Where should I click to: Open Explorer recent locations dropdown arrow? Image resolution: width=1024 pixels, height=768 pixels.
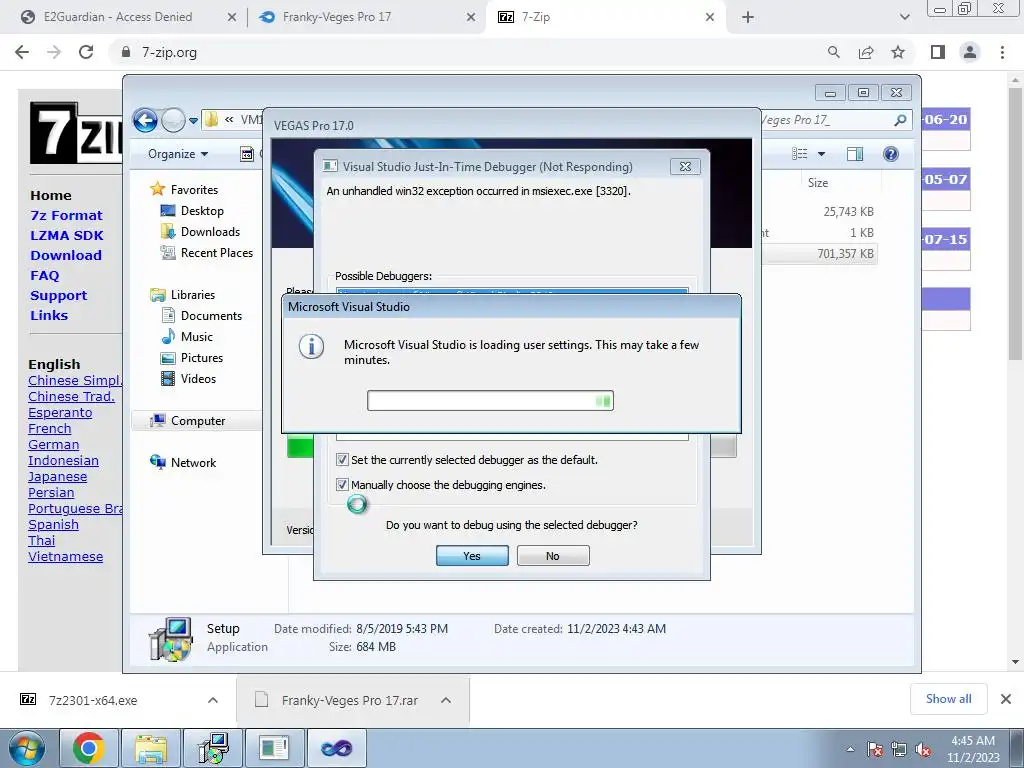pos(193,121)
